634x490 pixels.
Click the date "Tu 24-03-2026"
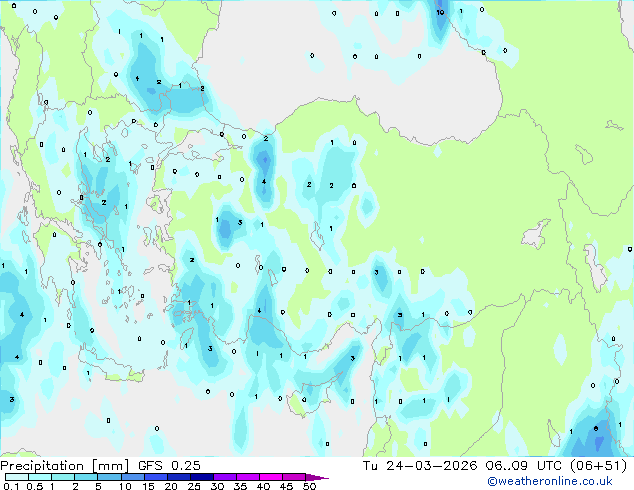click(420, 466)
